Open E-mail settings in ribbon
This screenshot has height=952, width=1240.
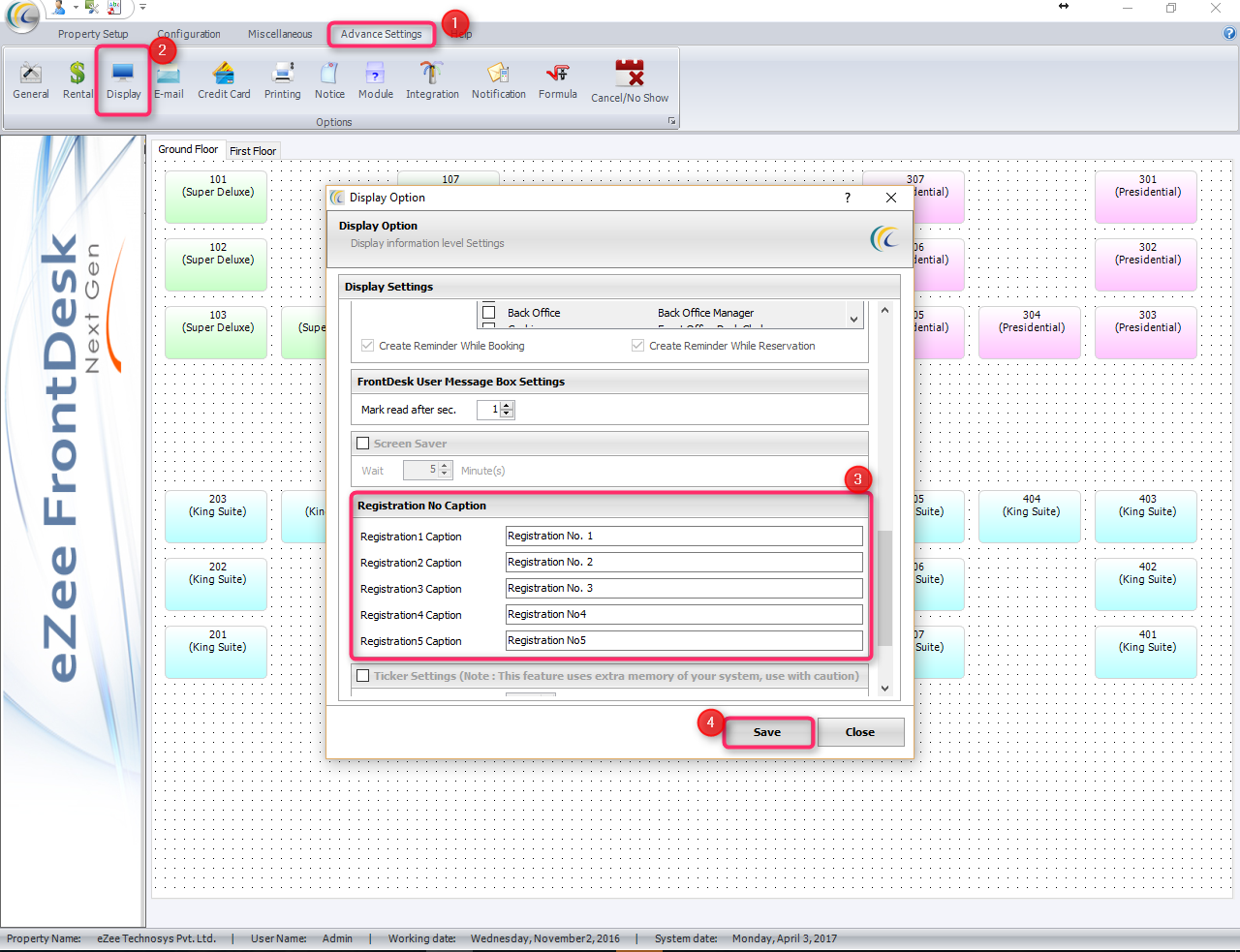169,80
